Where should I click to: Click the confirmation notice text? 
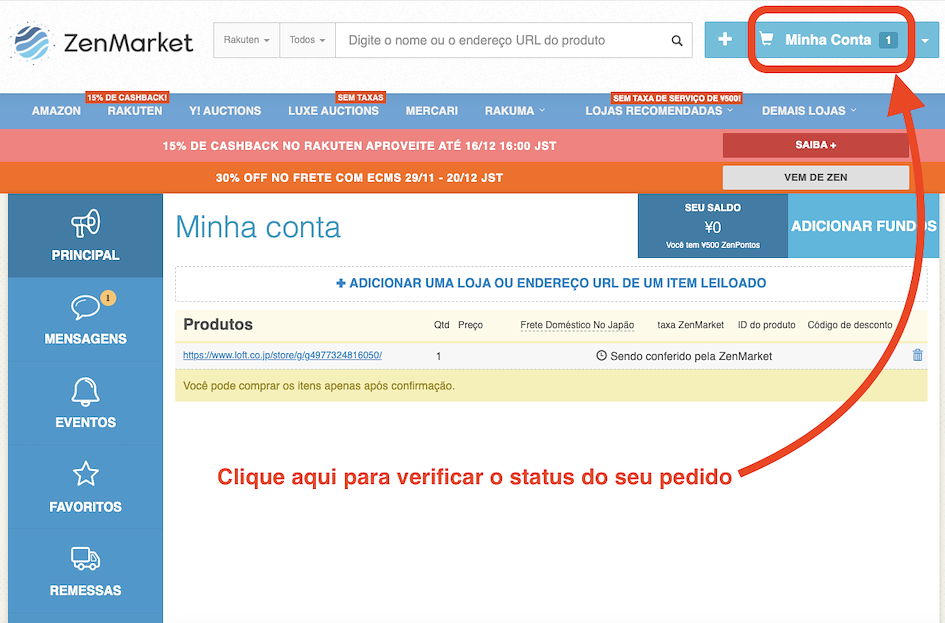[319, 386]
